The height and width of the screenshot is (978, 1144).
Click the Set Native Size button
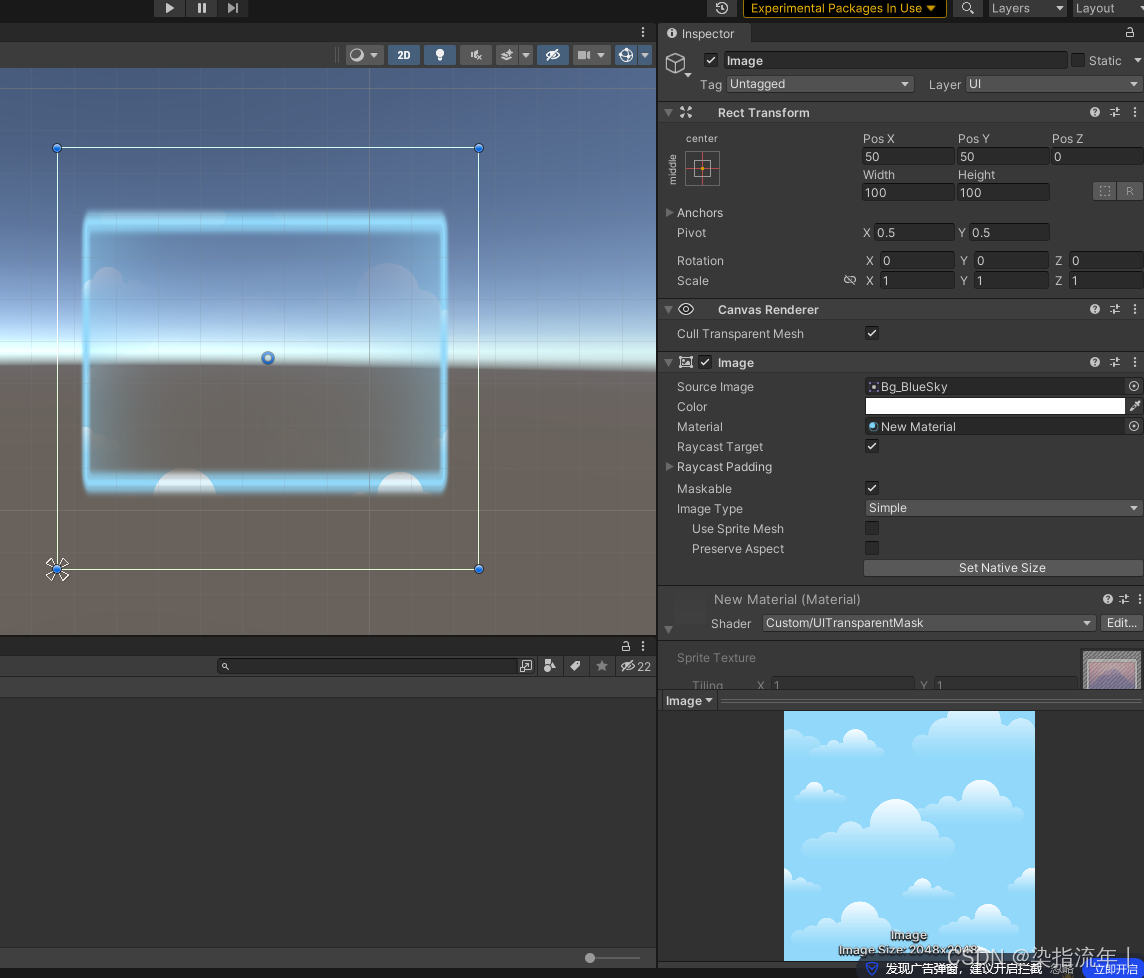coord(1002,568)
